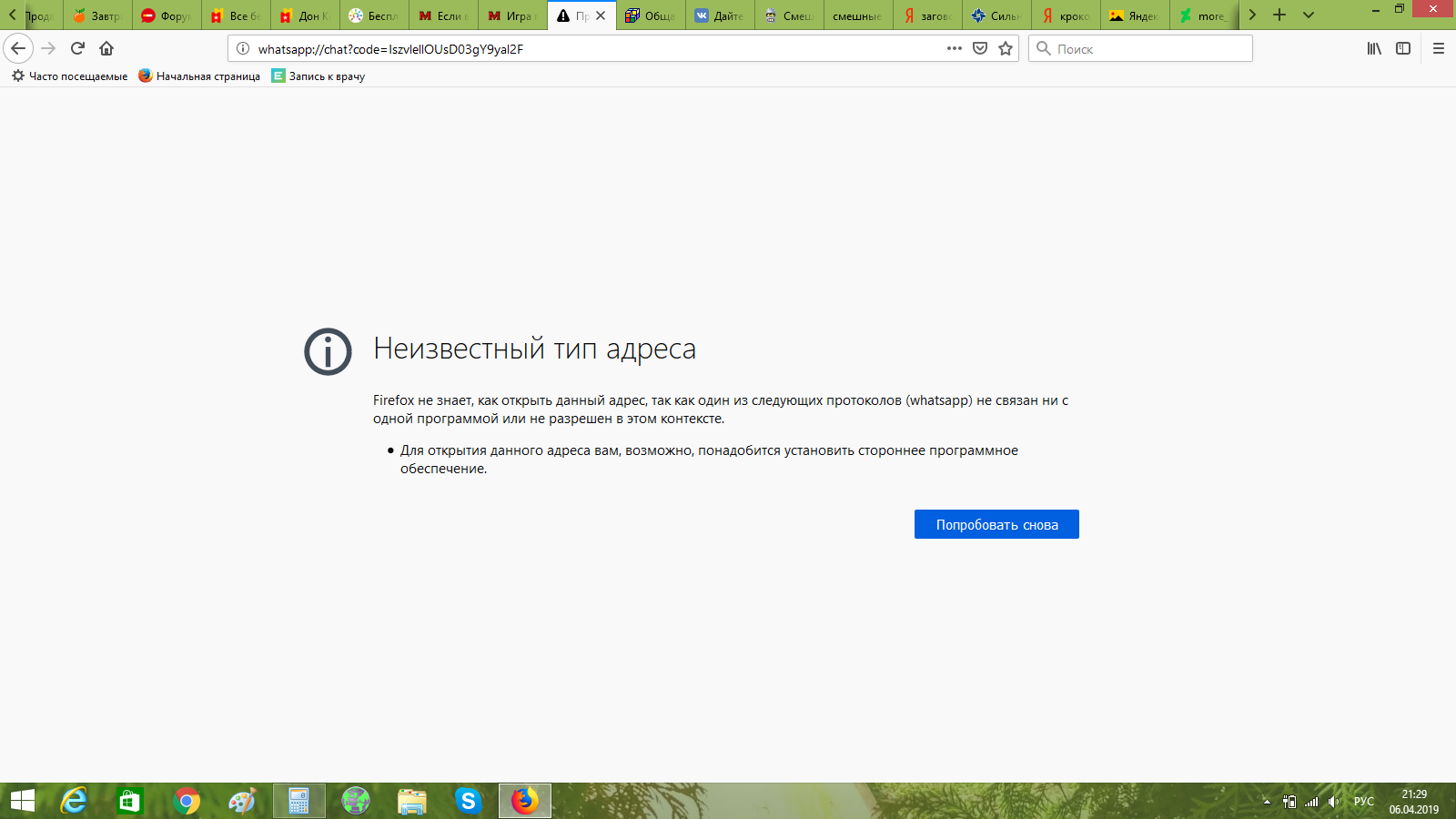Viewport: 1456px width, 819px height.
Task: Switch to the "Дайте" VK tab
Action: click(720, 15)
